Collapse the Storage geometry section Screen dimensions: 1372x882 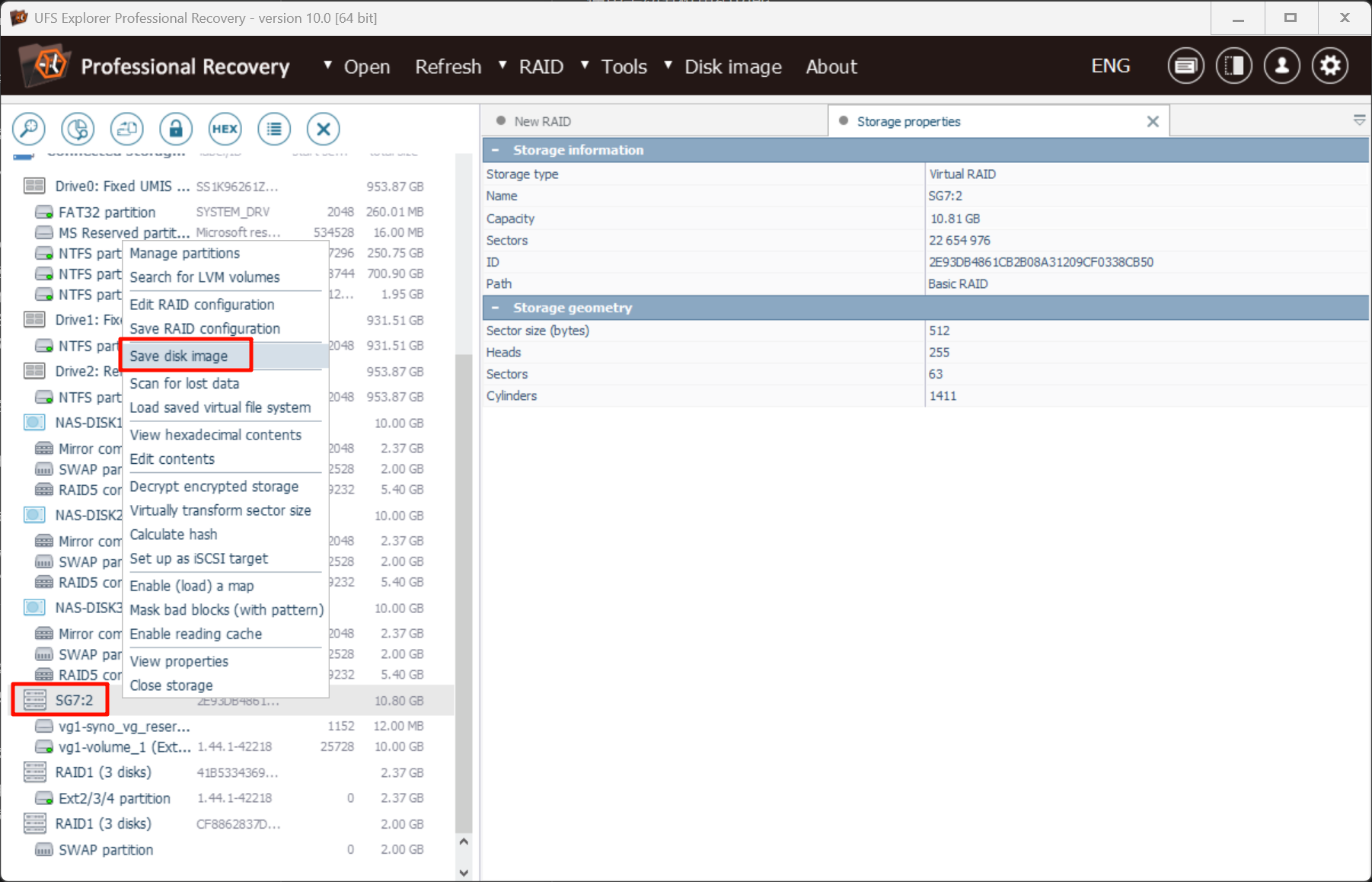496,308
